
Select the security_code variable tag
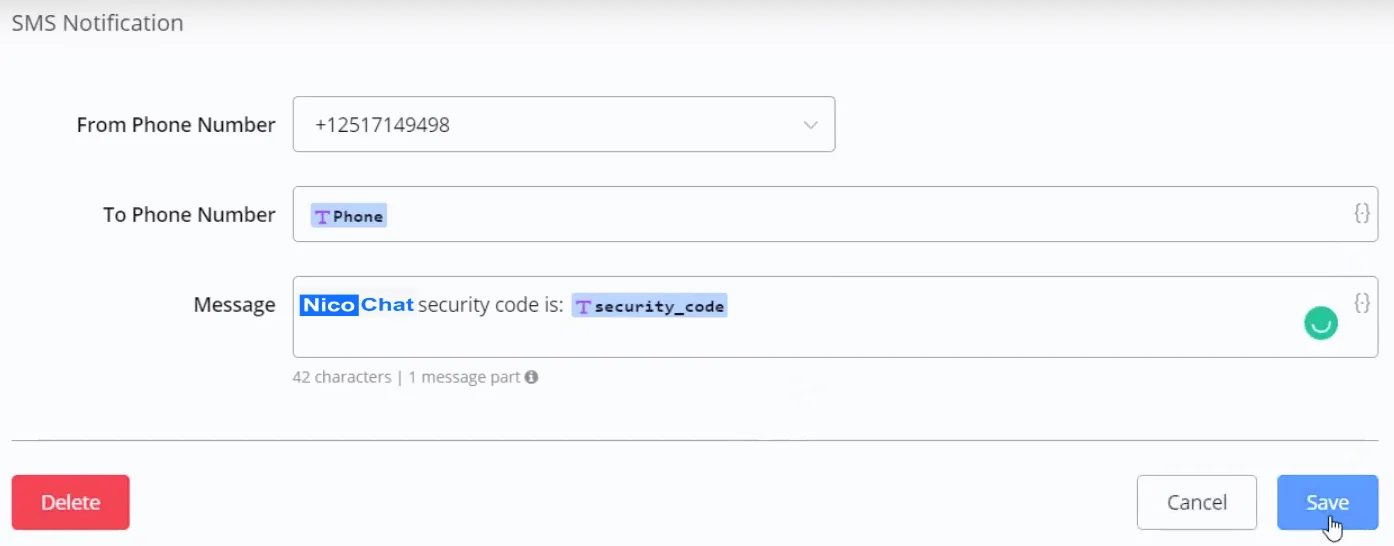tap(649, 307)
